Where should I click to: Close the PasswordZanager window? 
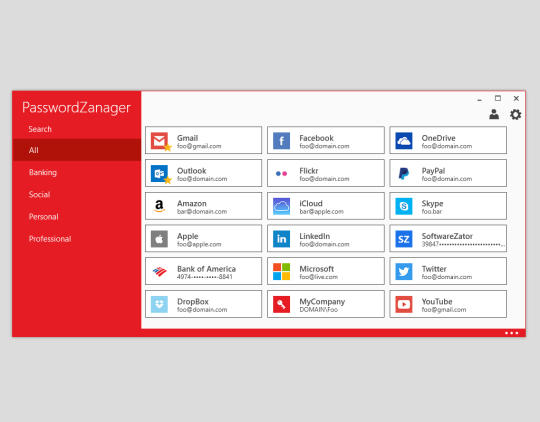516,98
